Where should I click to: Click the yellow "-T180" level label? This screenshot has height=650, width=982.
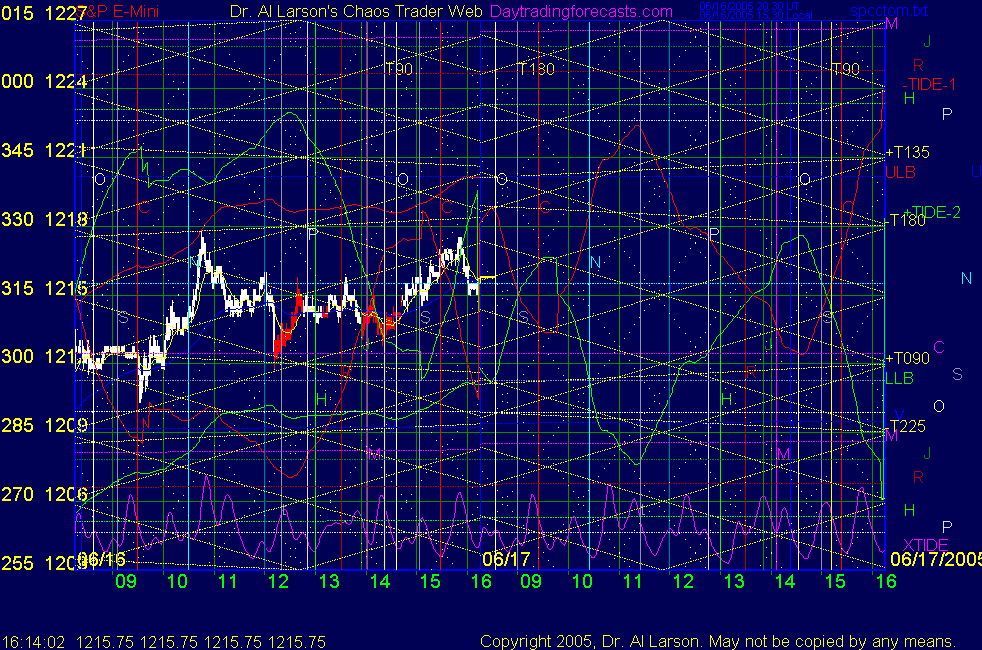(906, 220)
